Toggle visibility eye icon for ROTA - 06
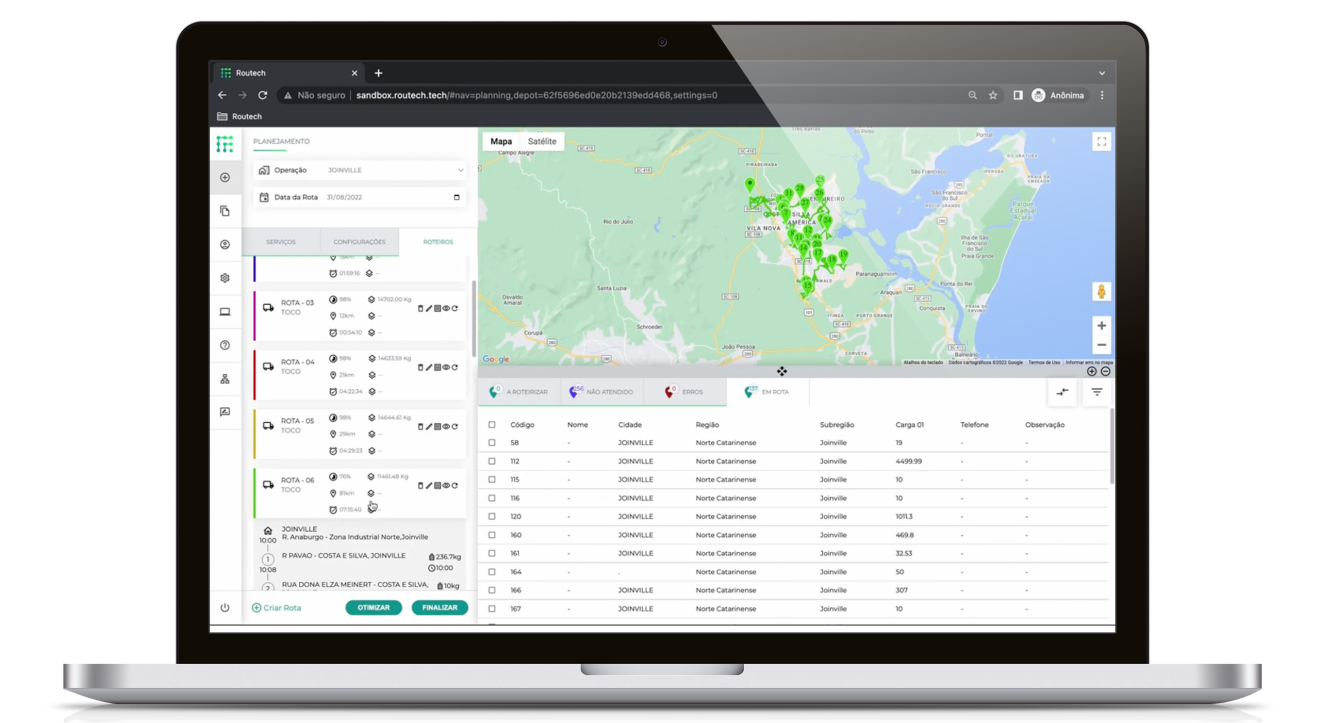1323x723 pixels. (x=446, y=486)
